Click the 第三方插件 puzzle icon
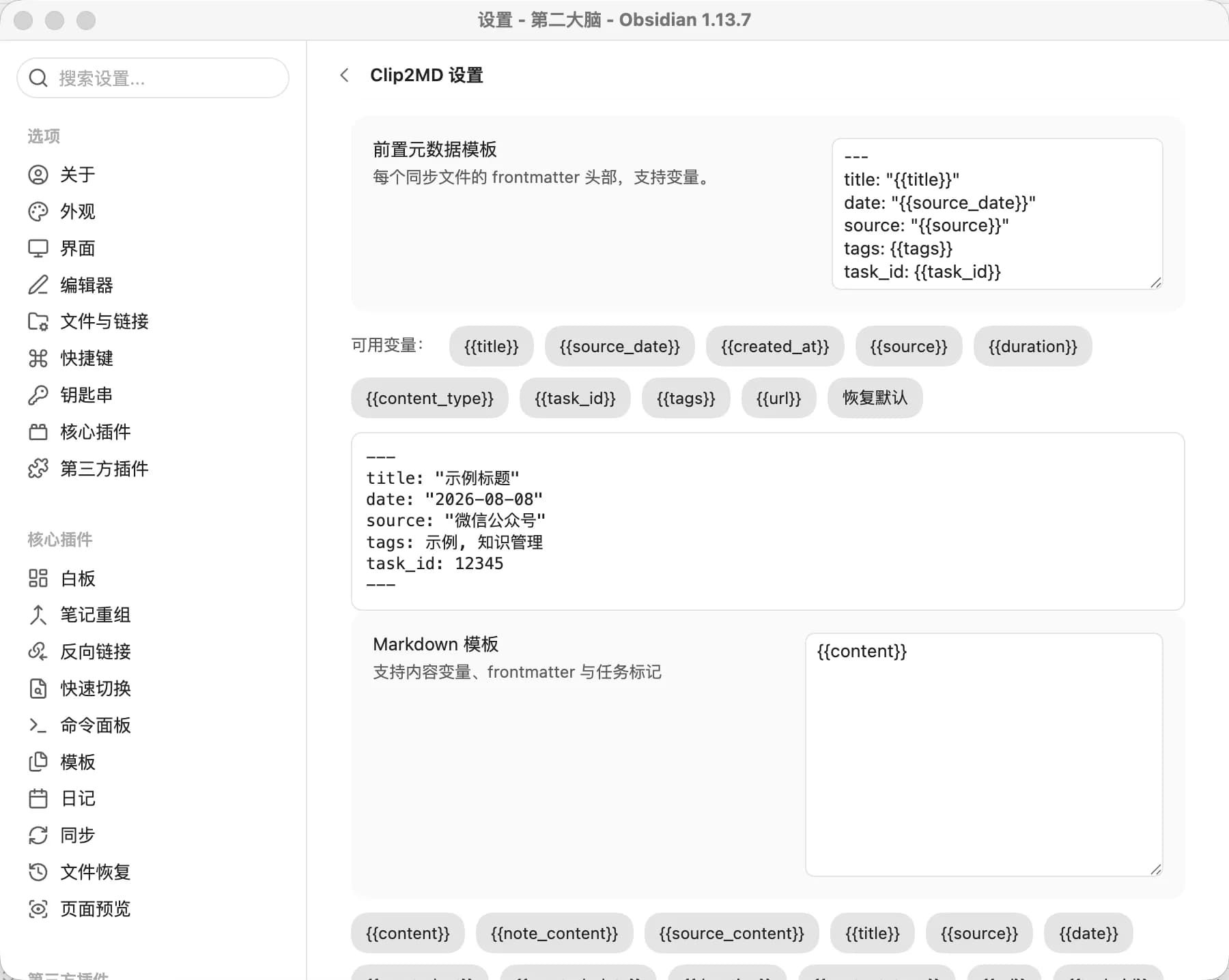Image resolution: width=1229 pixels, height=980 pixels. pos(38,469)
